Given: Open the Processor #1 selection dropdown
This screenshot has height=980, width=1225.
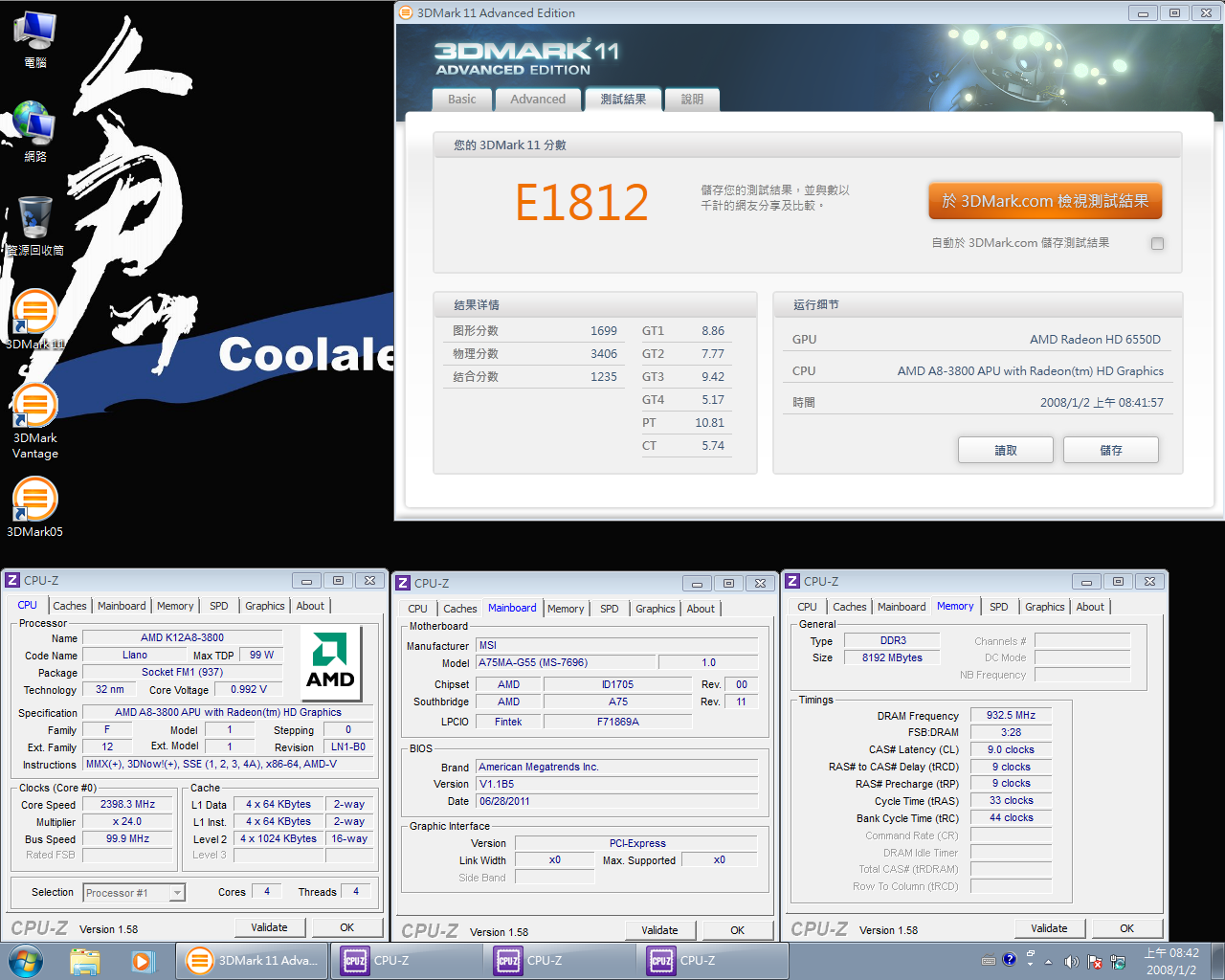Looking at the screenshot, I should [x=134, y=893].
